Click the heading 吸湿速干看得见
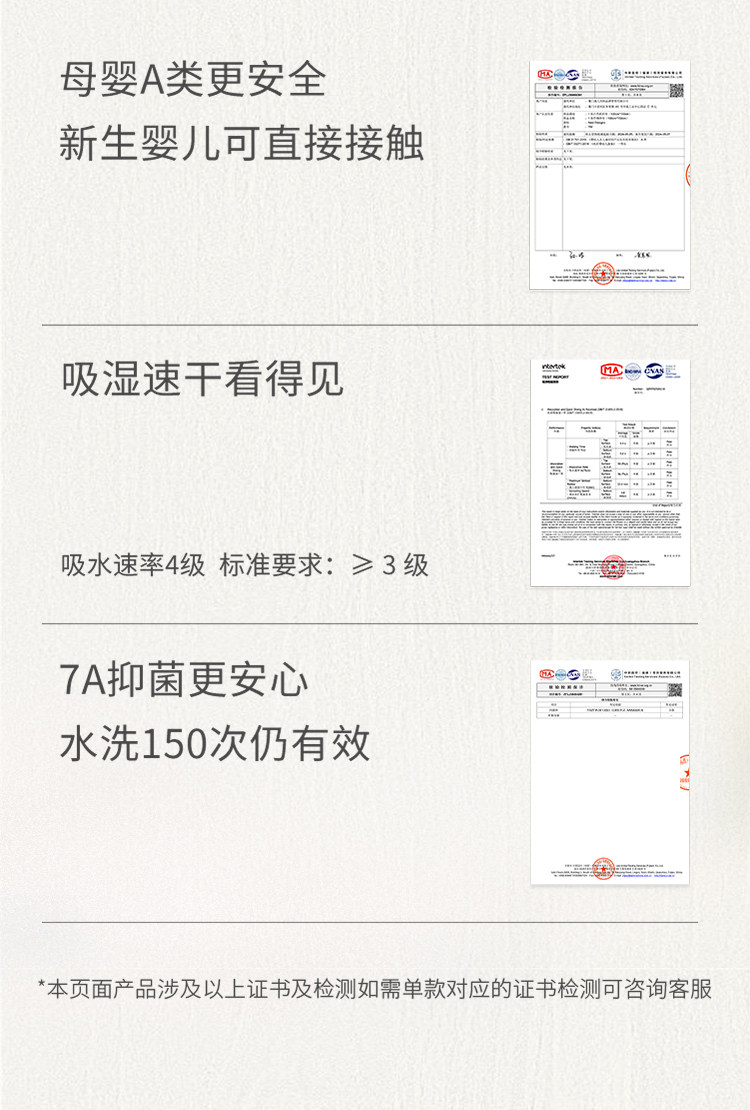Viewport: 750px width, 1110px height. [202, 378]
